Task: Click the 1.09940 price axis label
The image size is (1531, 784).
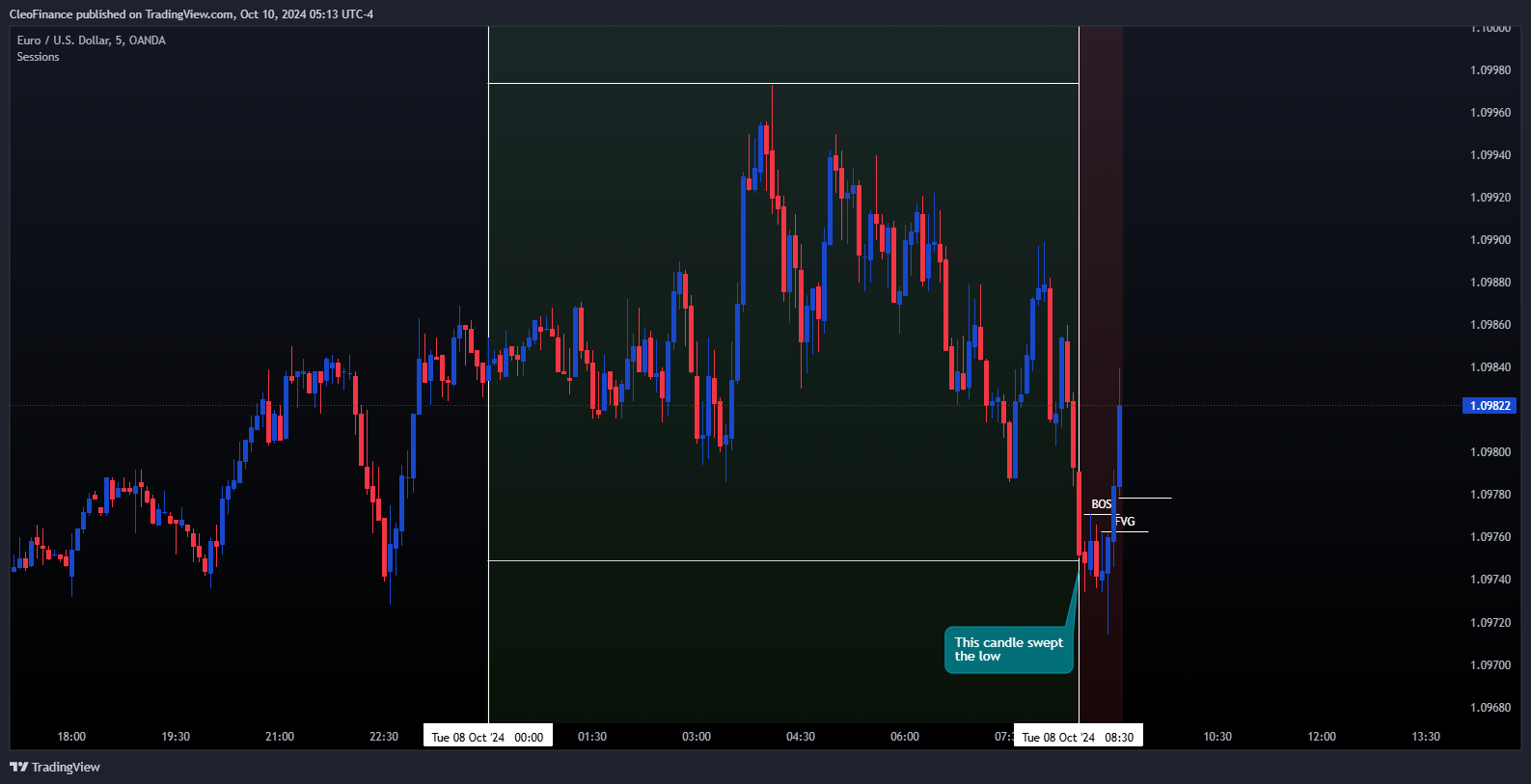Action: click(1490, 155)
